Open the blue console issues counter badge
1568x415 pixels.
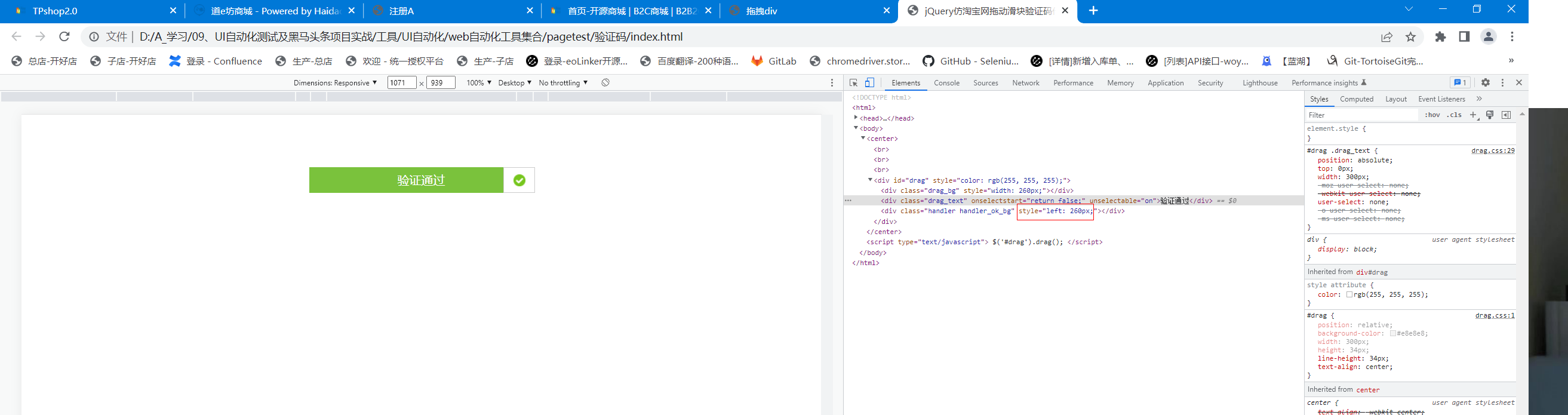(x=1460, y=83)
